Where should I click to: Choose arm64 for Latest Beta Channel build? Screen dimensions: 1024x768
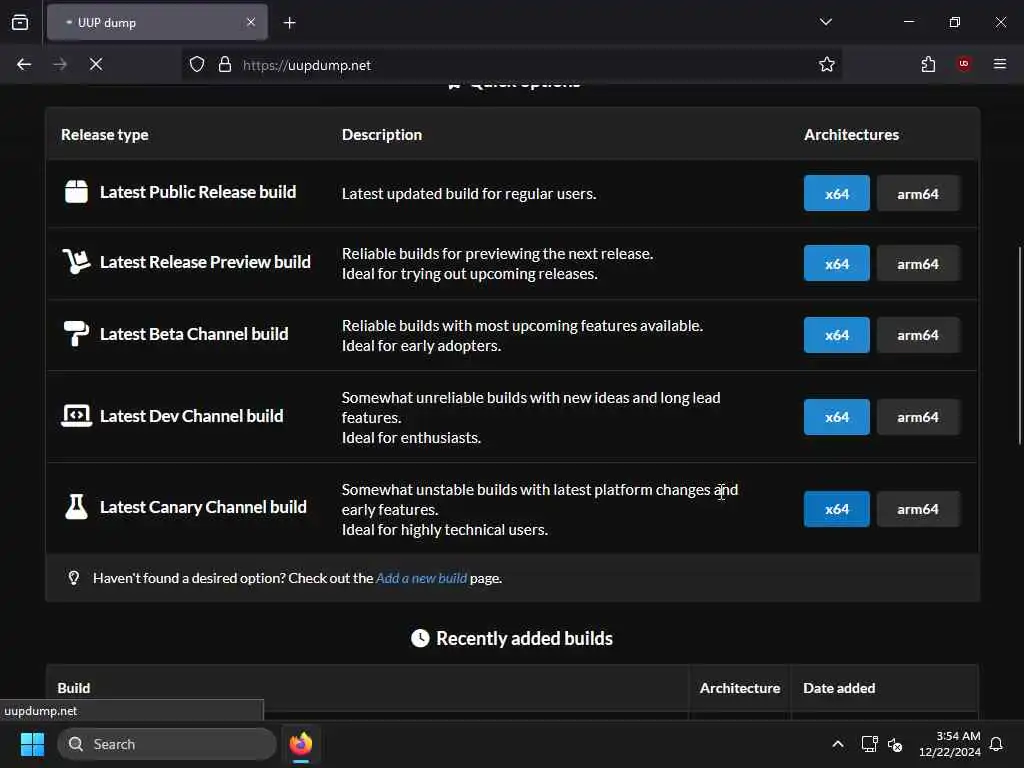[x=918, y=335]
